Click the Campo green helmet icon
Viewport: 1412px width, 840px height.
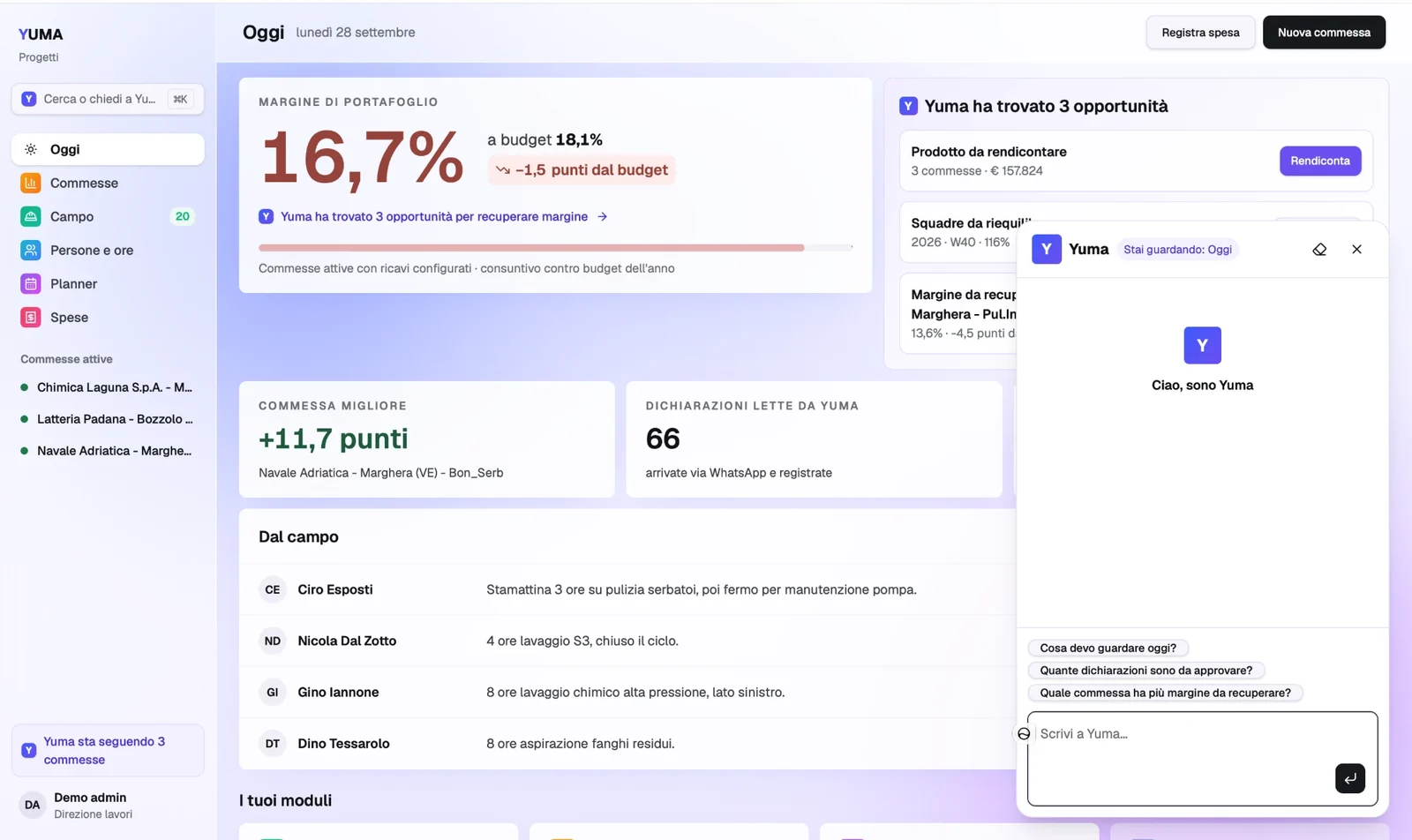pyautogui.click(x=31, y=216)
